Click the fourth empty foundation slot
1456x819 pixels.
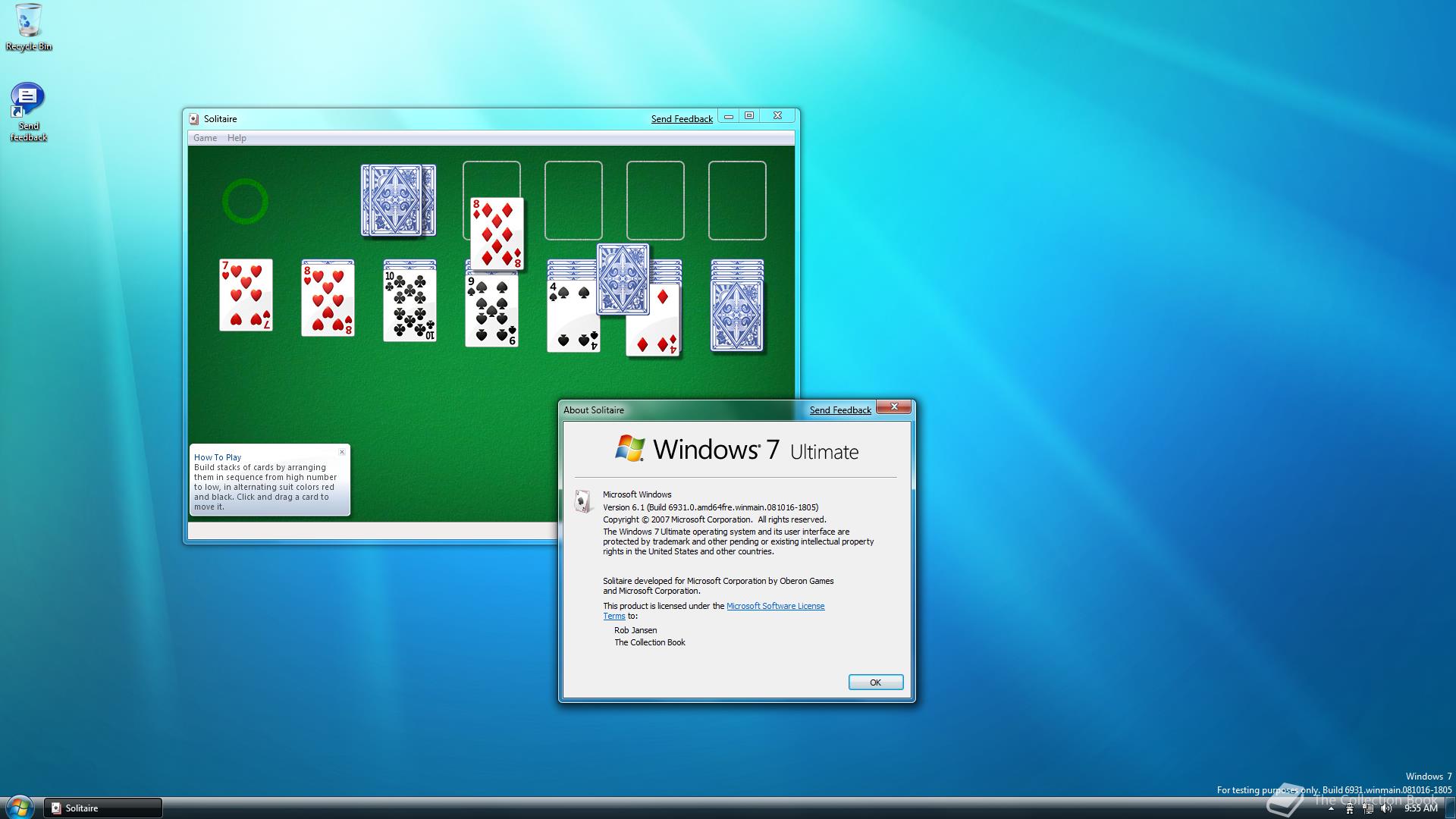click(x=737, y=200)
